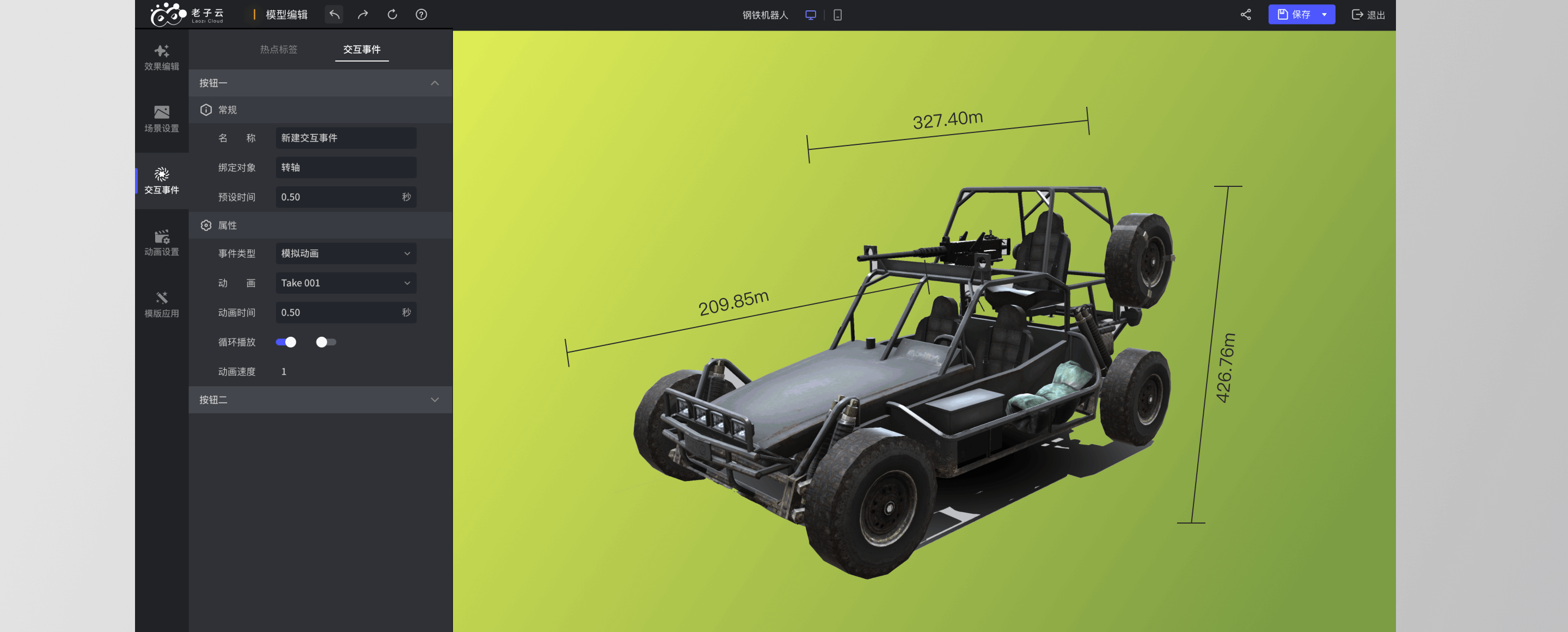The image size is (1568, 632).
Task: Open the 动画 dropdown showing Take 001
Action: click(346, 283)
